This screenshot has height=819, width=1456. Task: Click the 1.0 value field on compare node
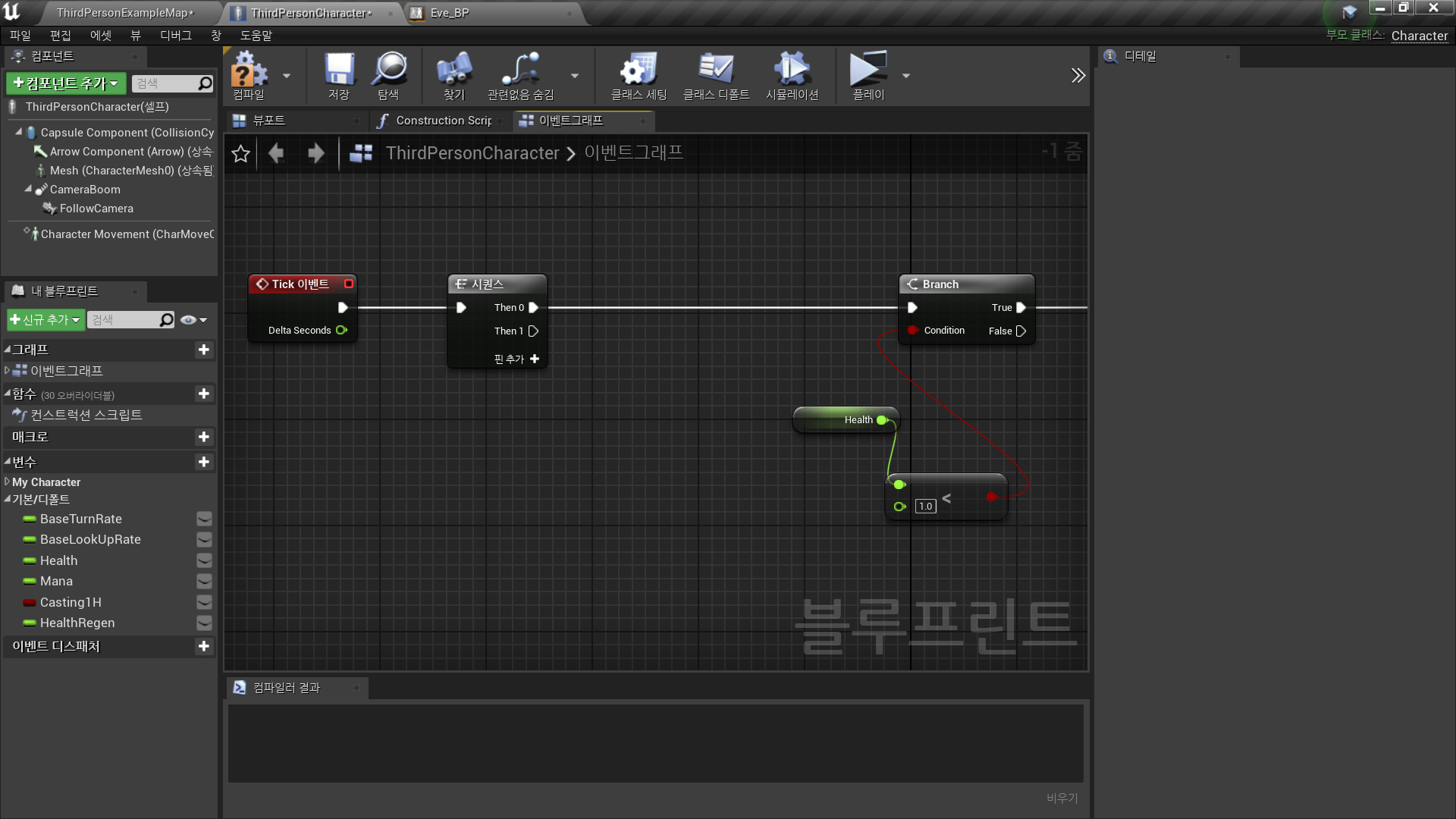[925, 507]
